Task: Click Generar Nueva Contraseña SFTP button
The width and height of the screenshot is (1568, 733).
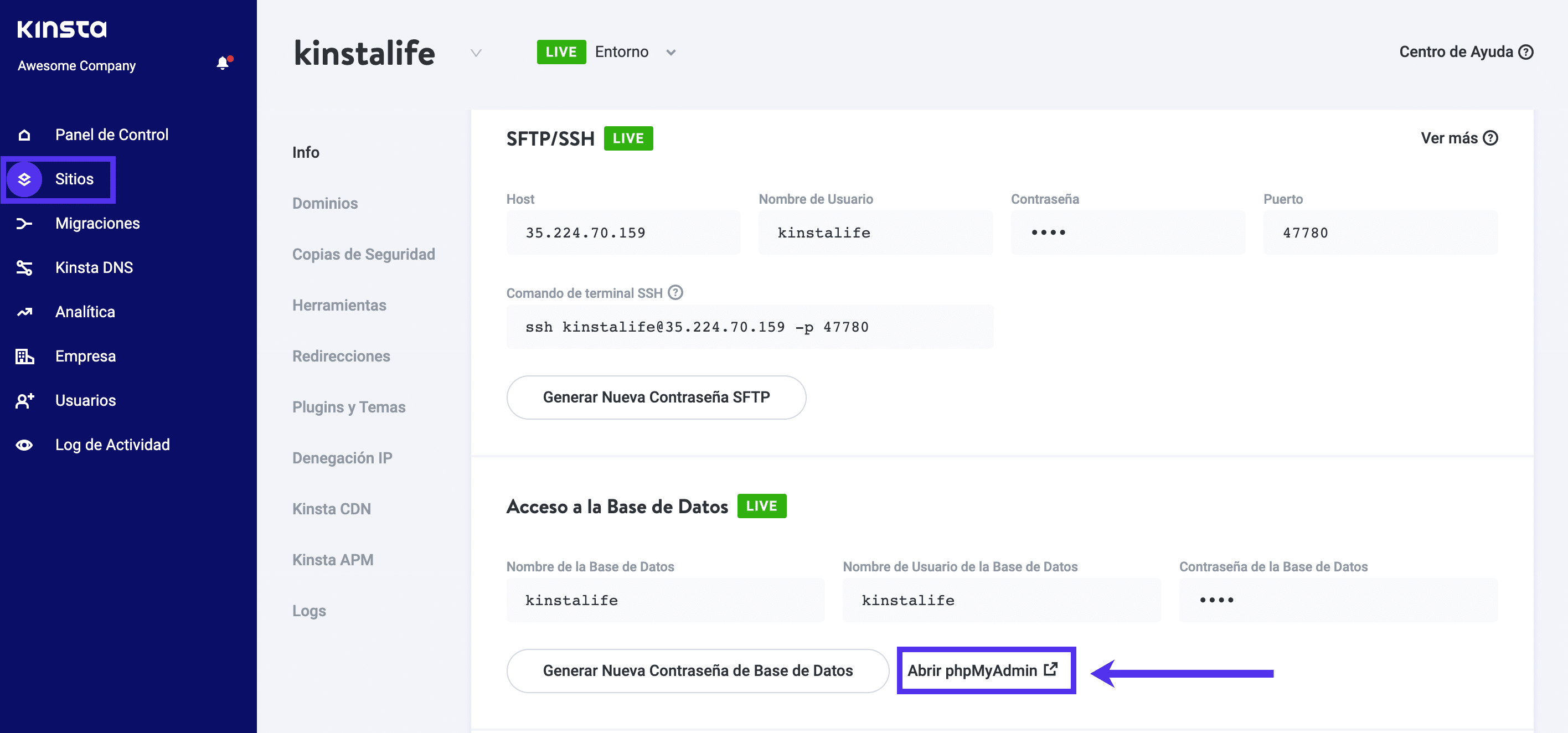Action: [x=656, y=398]
